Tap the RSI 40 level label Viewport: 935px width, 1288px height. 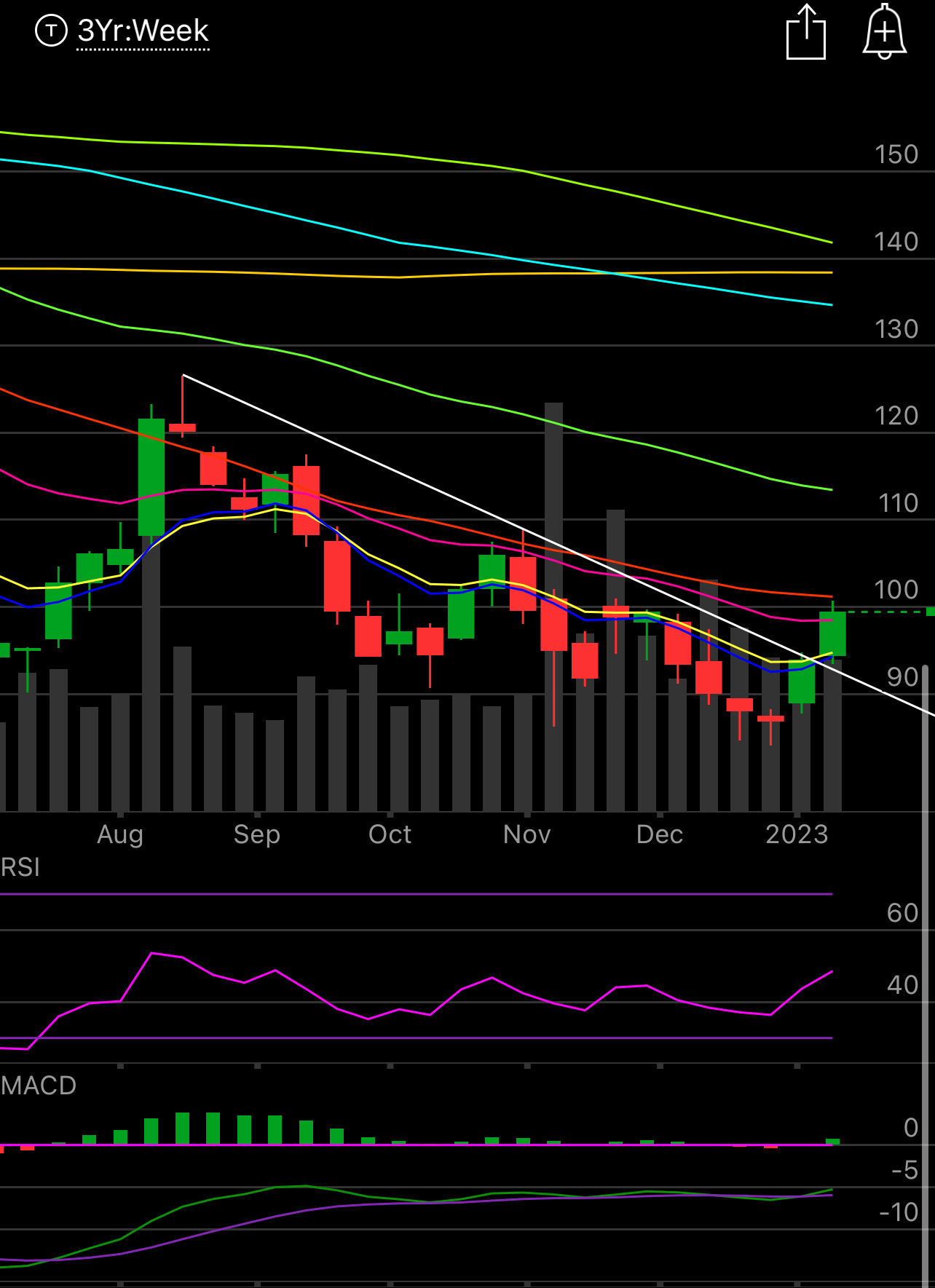coord(903,985)
